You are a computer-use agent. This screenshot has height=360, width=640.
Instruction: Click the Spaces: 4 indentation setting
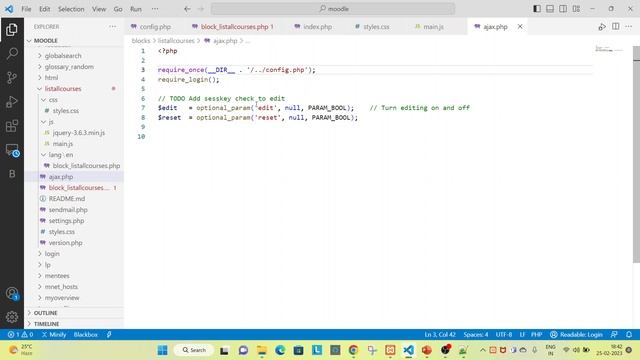[476, 335]
